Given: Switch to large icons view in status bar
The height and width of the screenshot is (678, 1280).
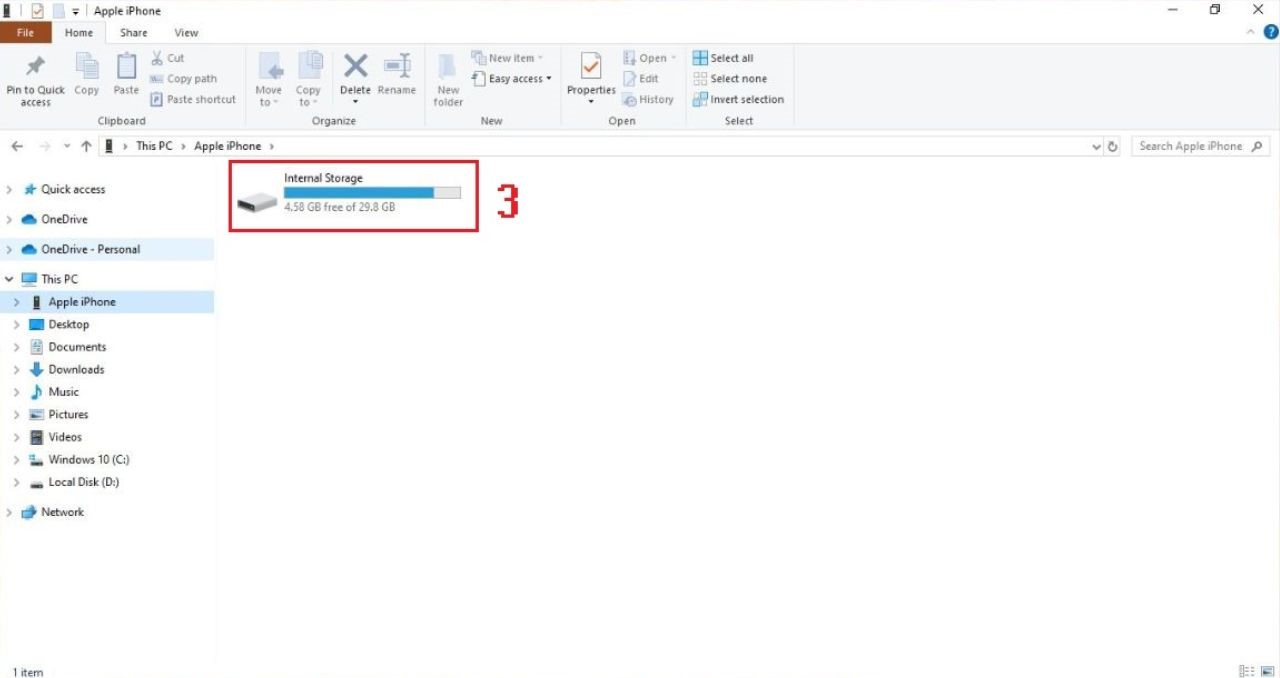Looking at the screenshot, I should 1266,671.
